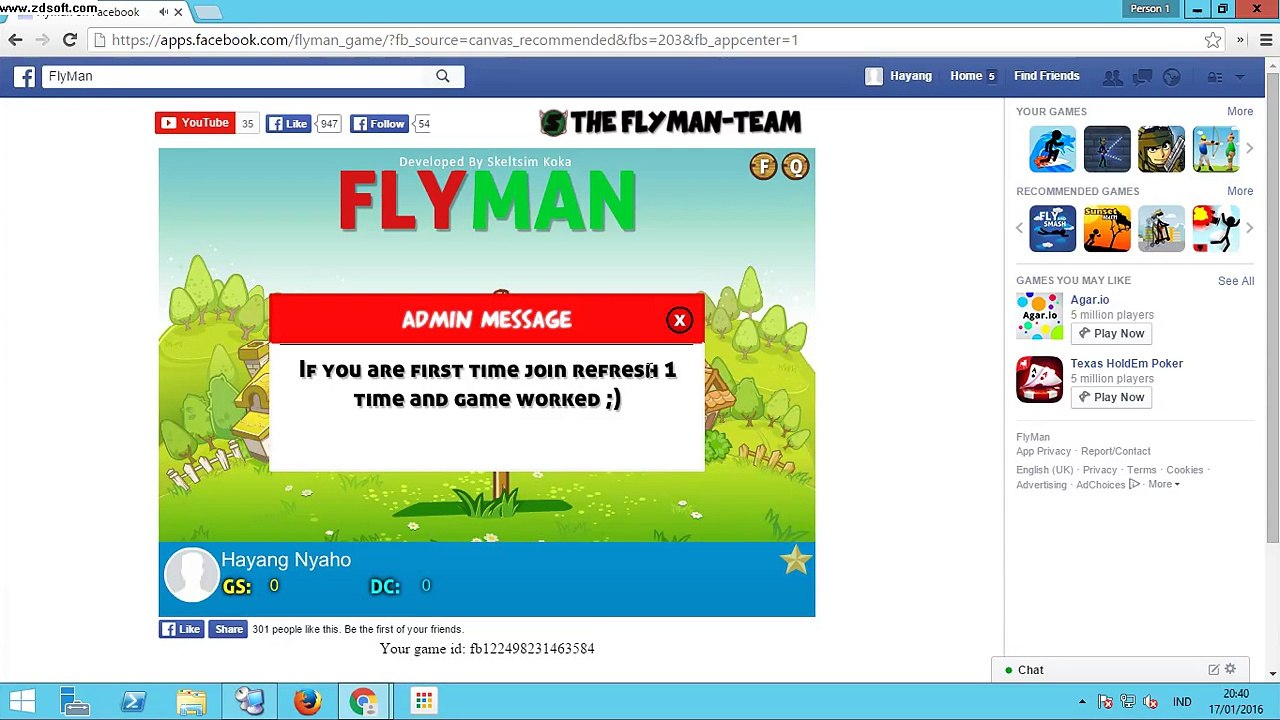Click See All for Games You May Like
Image resolution: width=1280 pixels, height=720 pixels.
click(x=1236, y=281)
